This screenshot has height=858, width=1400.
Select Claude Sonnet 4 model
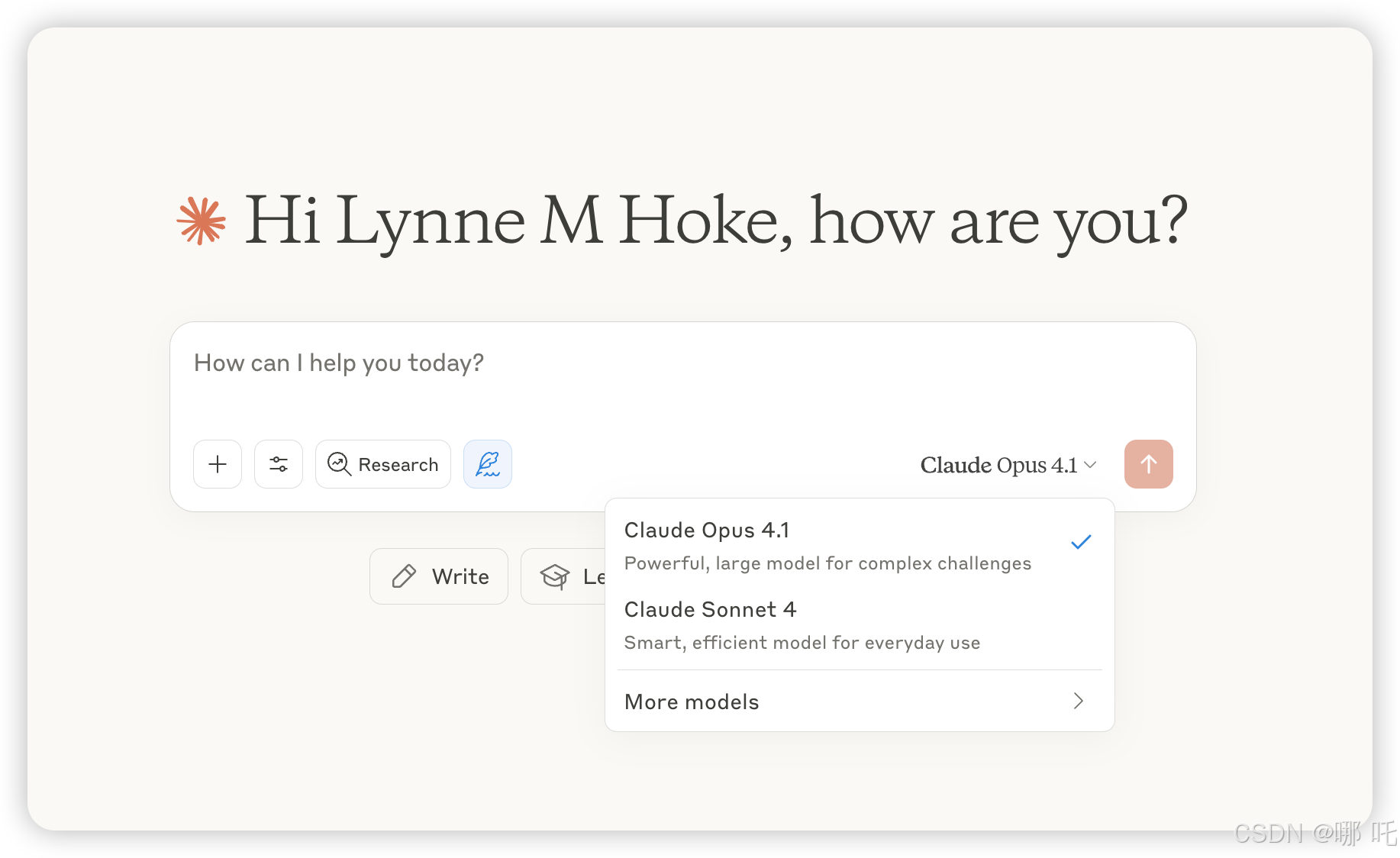coord(860,625)
